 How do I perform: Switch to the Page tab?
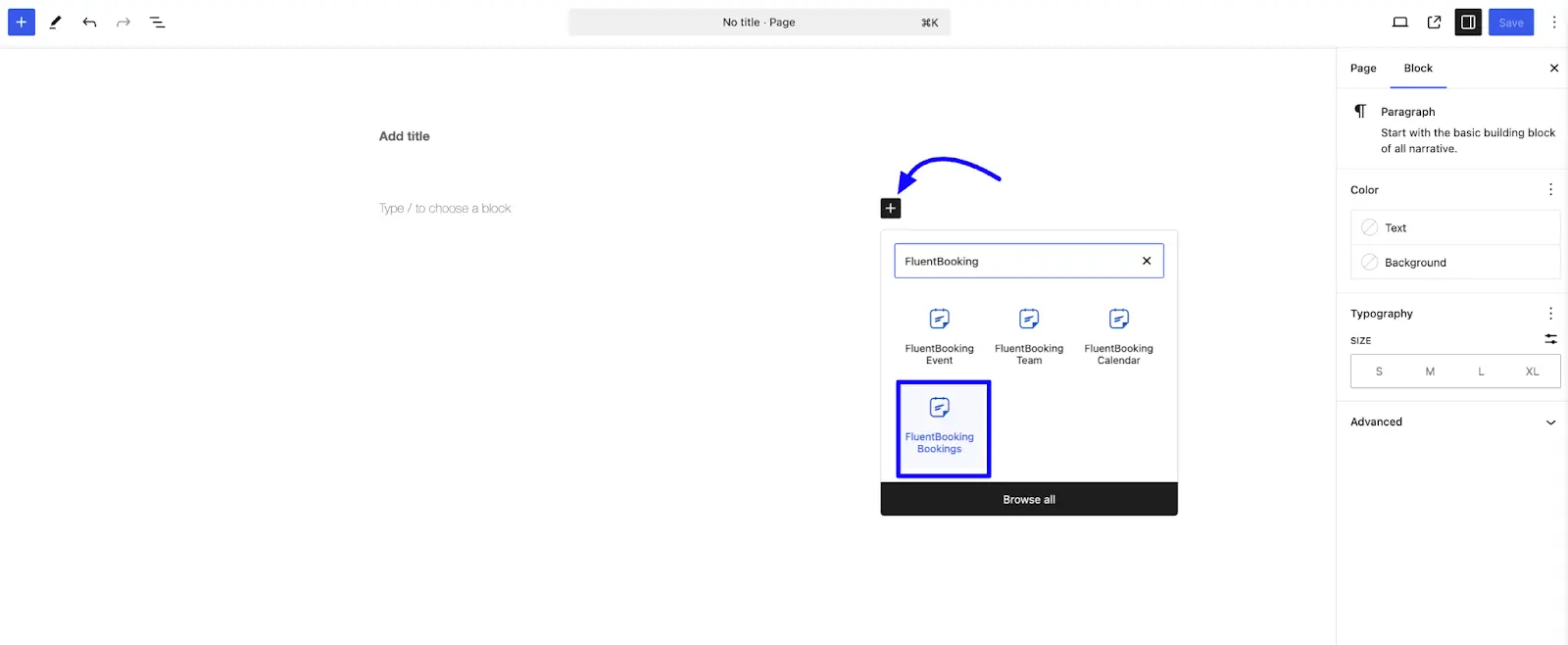coord(1363,68)
